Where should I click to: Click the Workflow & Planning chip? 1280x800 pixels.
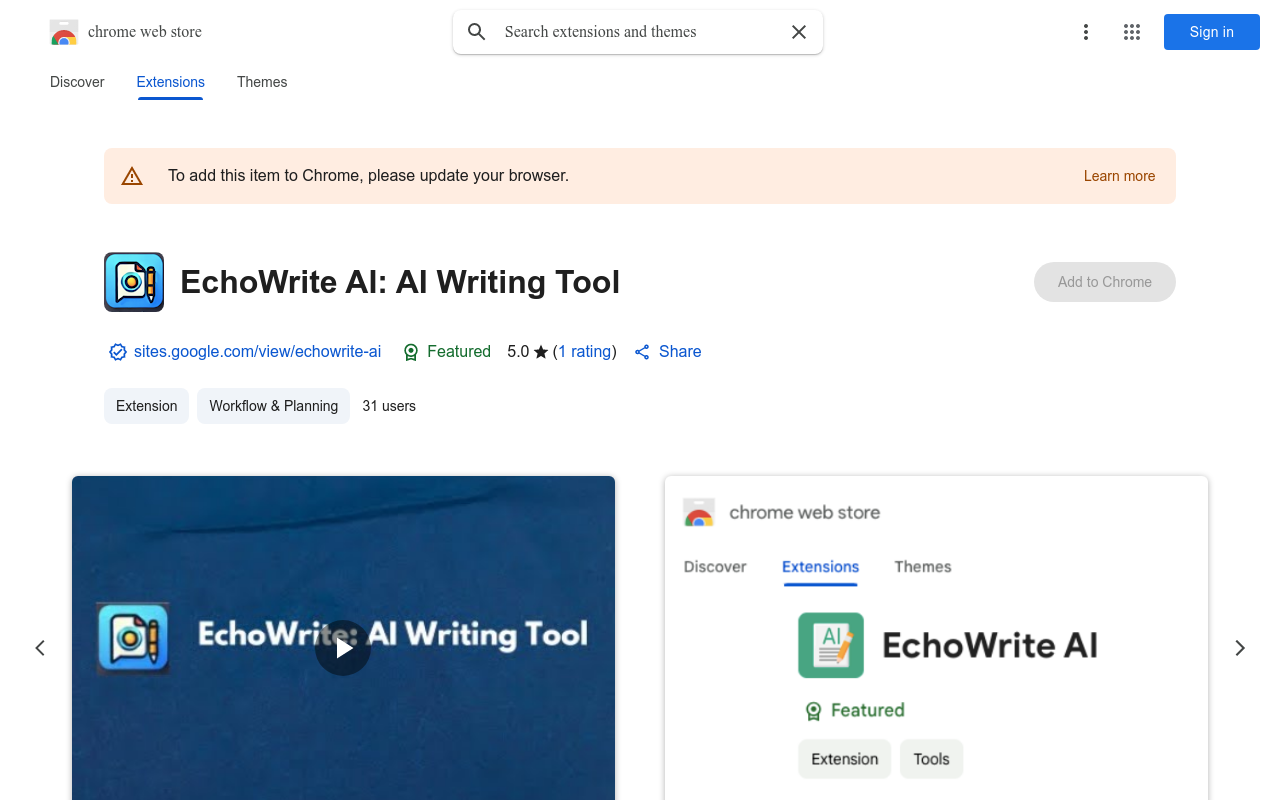tap(273, 406)
